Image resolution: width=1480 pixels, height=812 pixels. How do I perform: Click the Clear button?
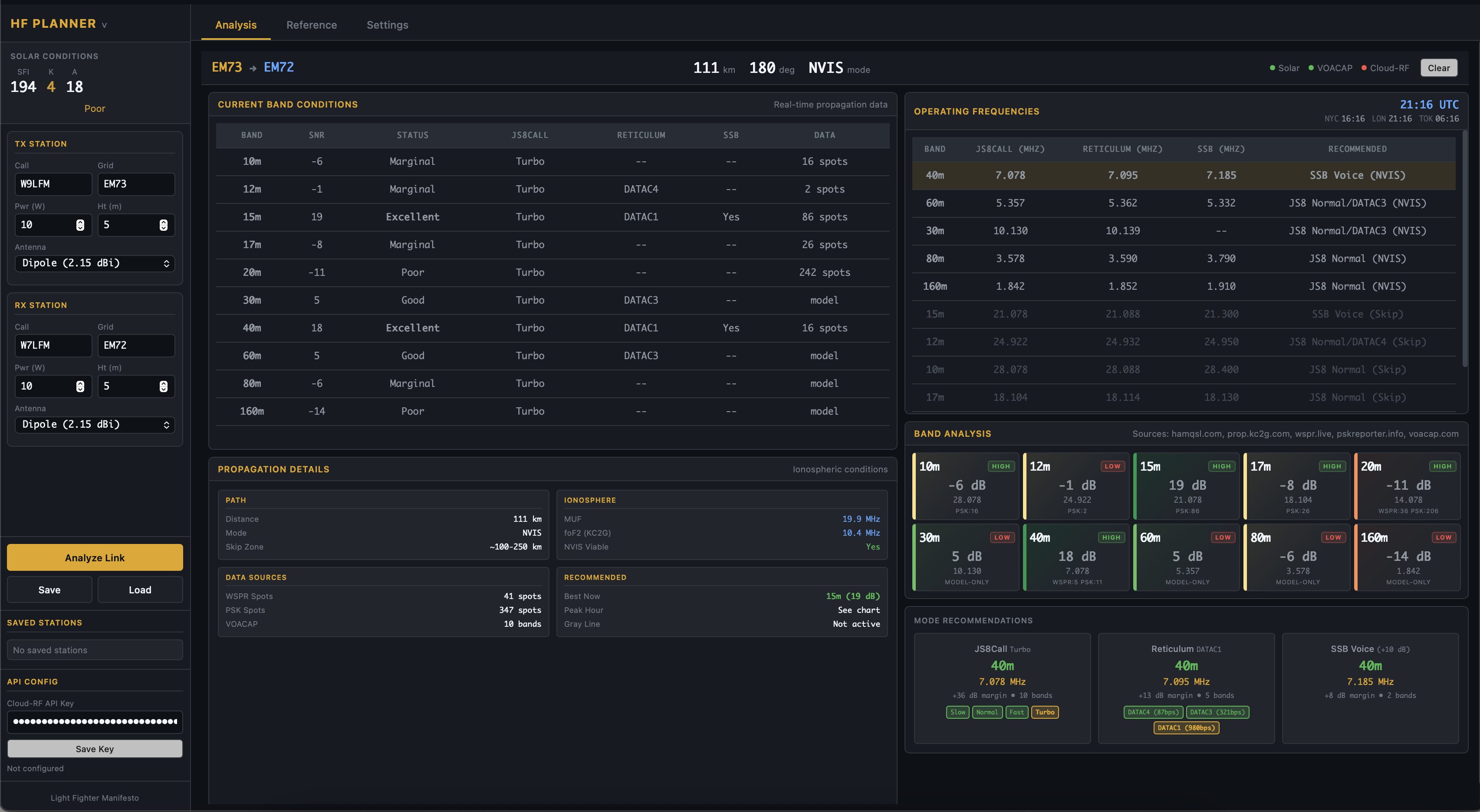point(1439,68)
